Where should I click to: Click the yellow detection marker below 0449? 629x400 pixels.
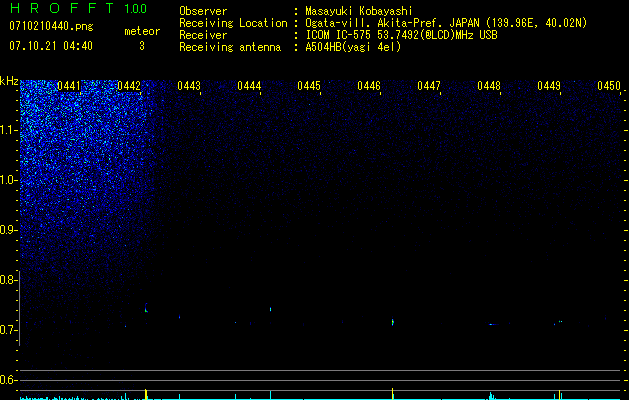560,394
